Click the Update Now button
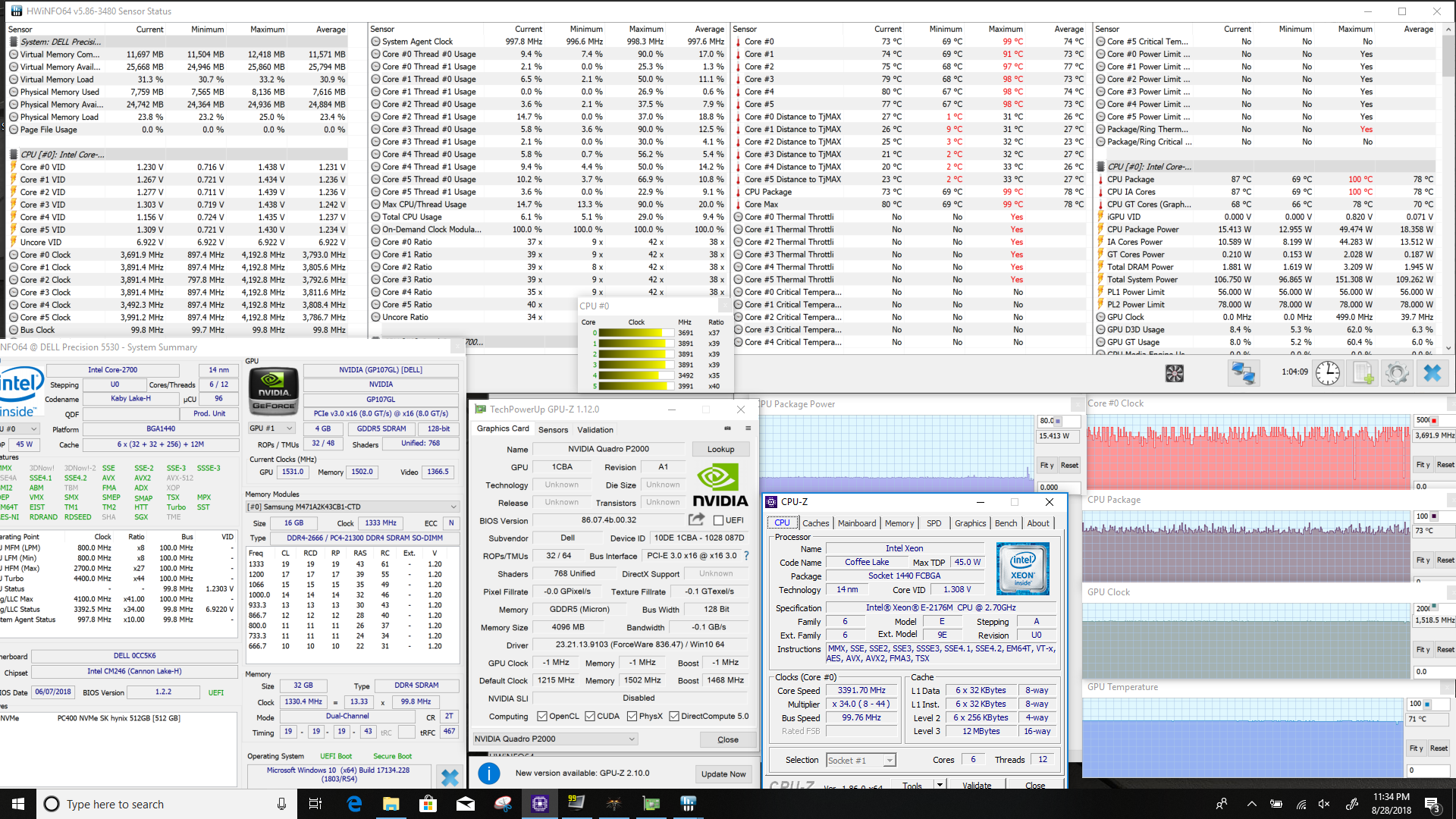Image resolution: width=1456 pixels, height=819 pixels. pos(723,774)
